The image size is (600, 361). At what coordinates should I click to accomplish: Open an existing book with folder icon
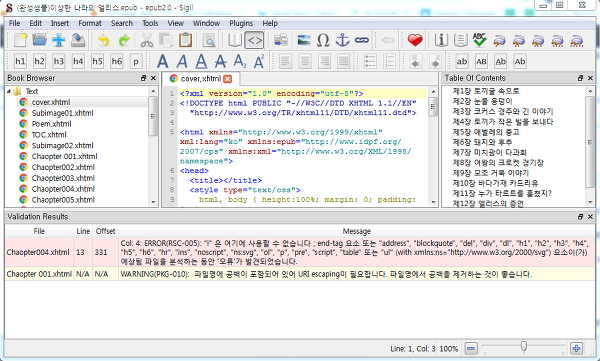point(39,40)
